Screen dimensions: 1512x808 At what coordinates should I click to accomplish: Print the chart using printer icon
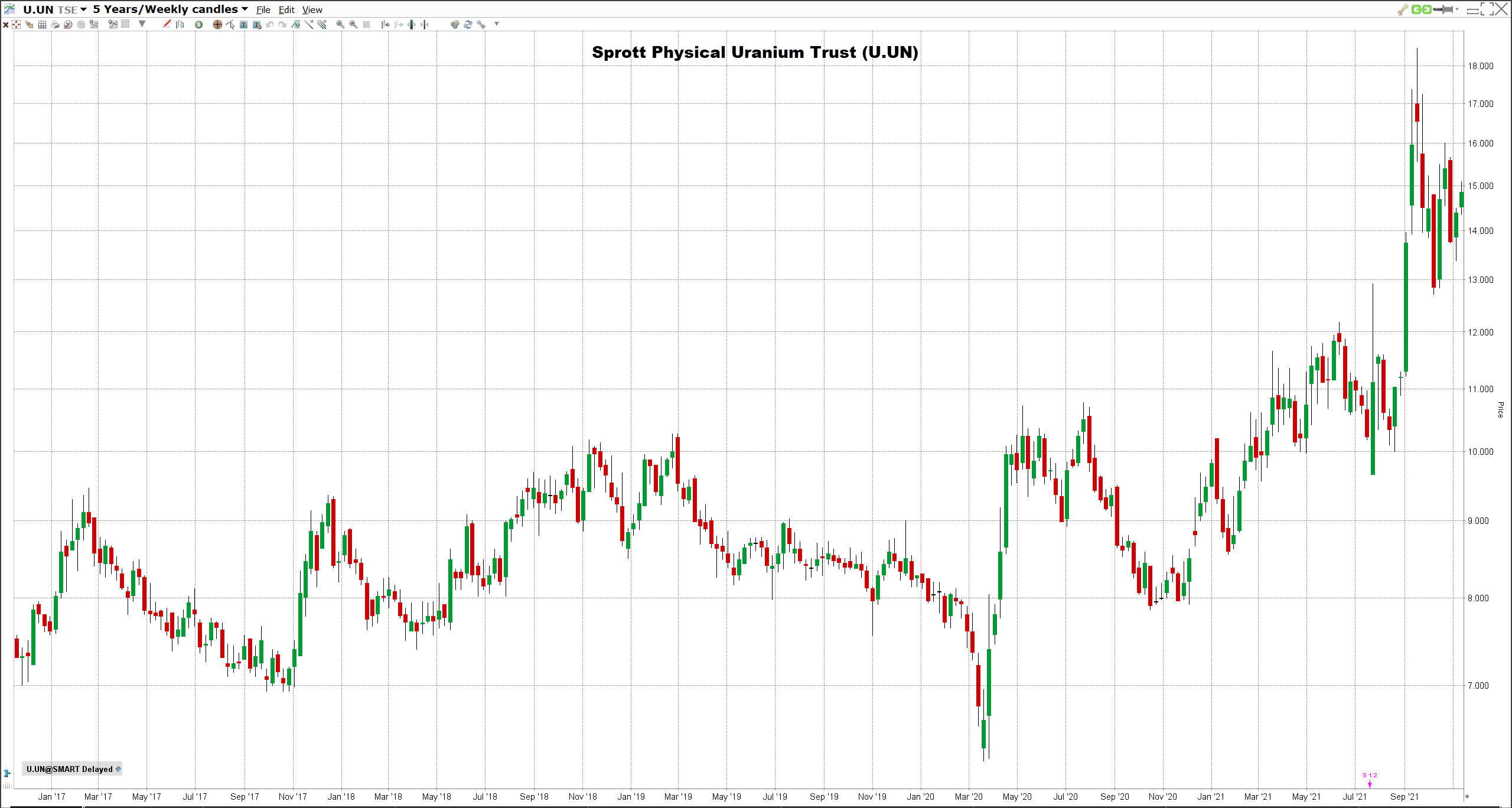tap(55, 25)
